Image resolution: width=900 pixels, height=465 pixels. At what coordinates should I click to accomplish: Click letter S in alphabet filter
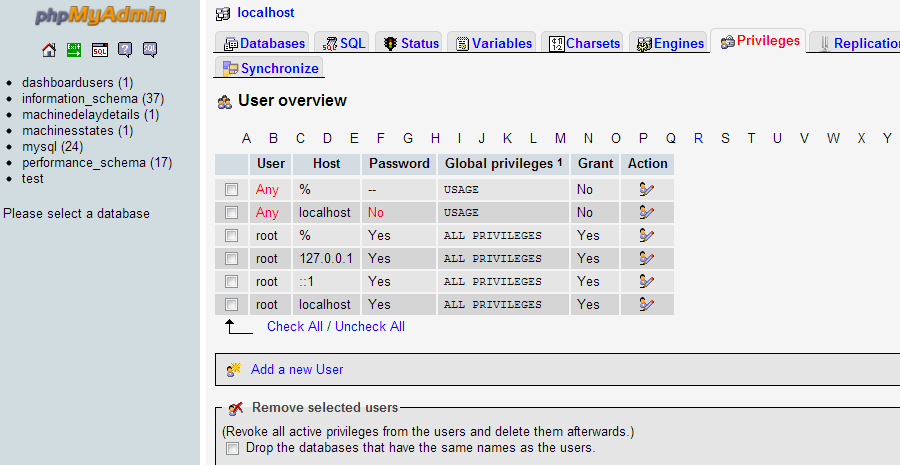726,138
